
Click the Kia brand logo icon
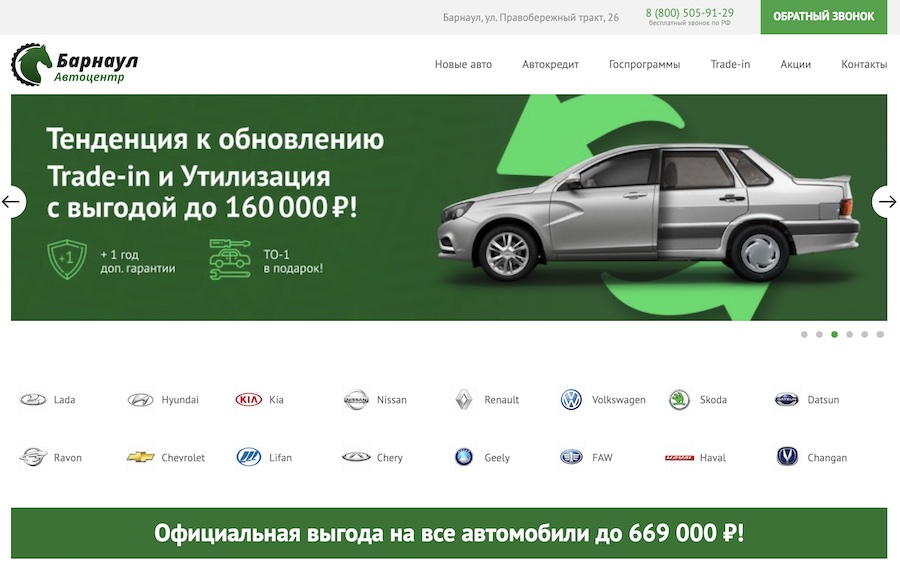point(249,399)
